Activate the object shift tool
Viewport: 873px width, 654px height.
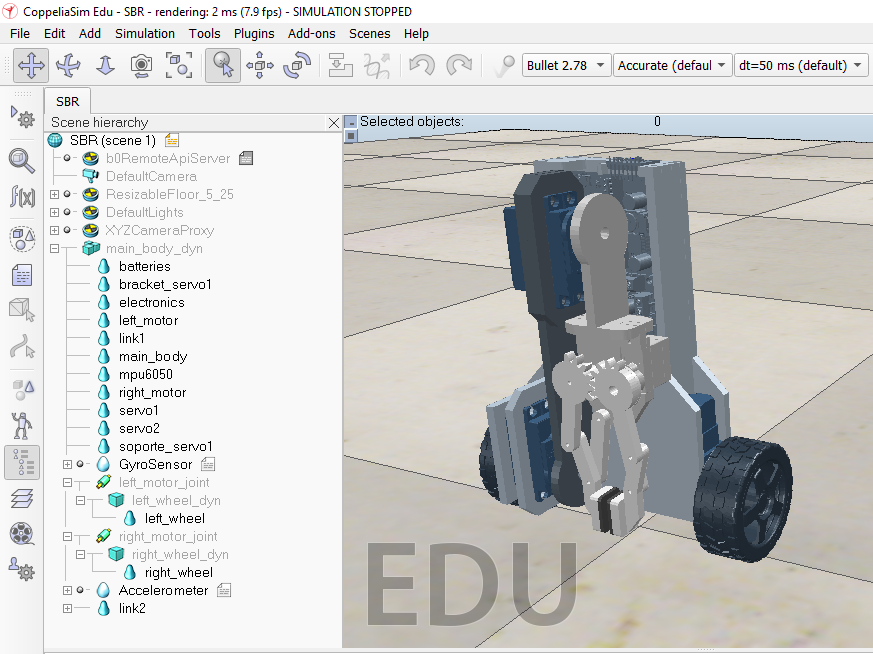point(259,66)
